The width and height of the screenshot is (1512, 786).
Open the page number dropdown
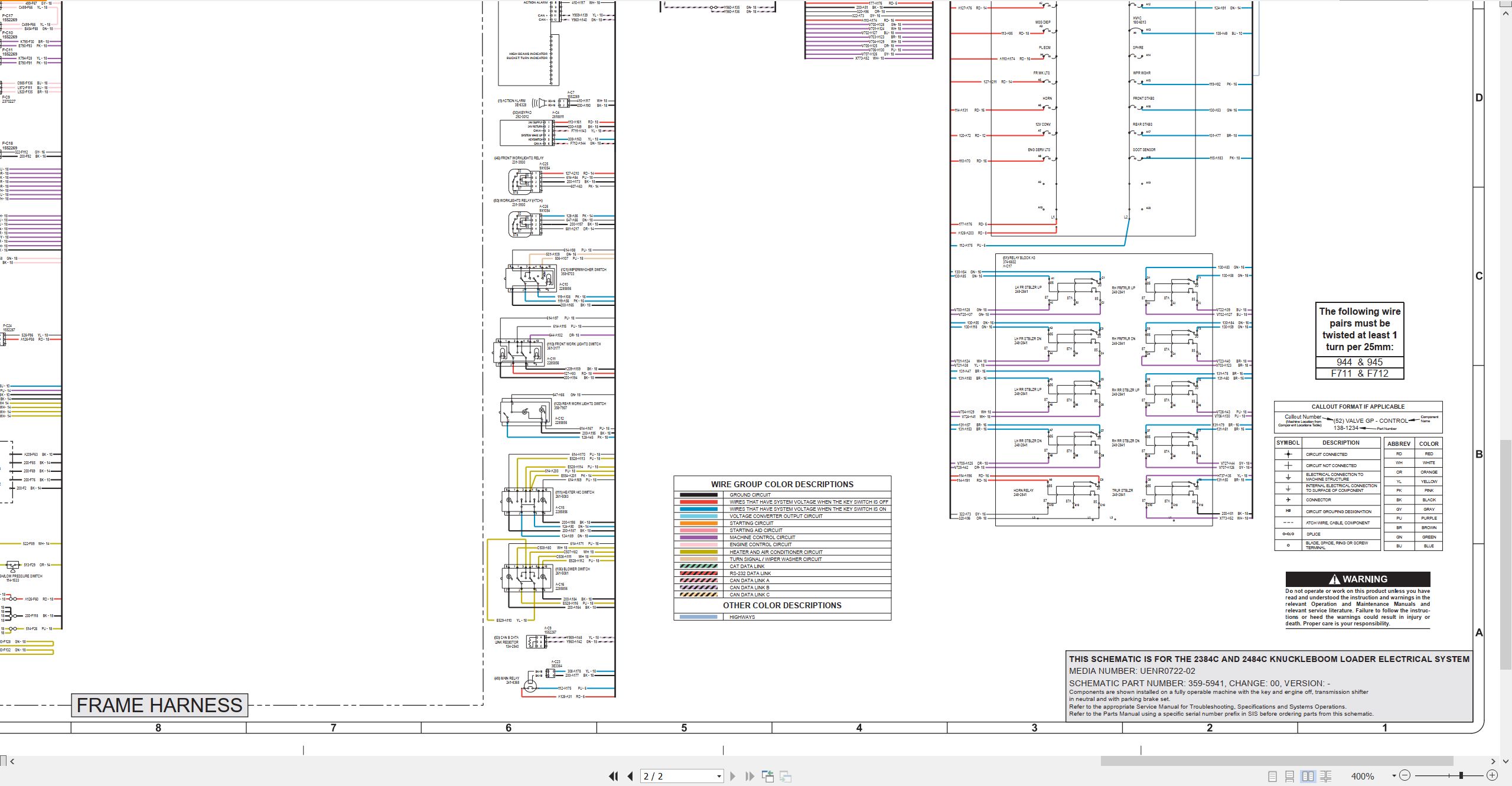click(719, 777)
